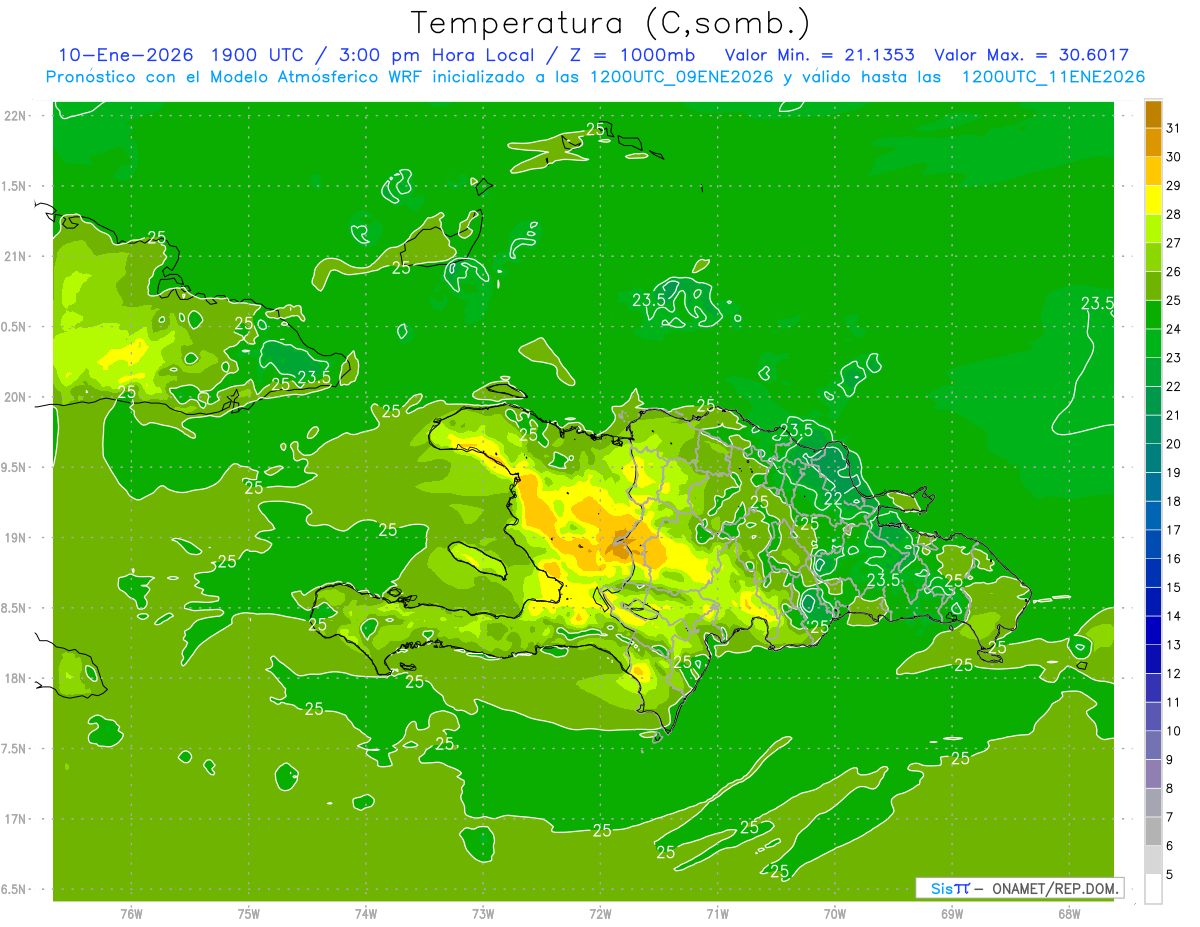Click the color scale value '26'
Viewport: 1200px width, 927px height.
point(1174,272)
